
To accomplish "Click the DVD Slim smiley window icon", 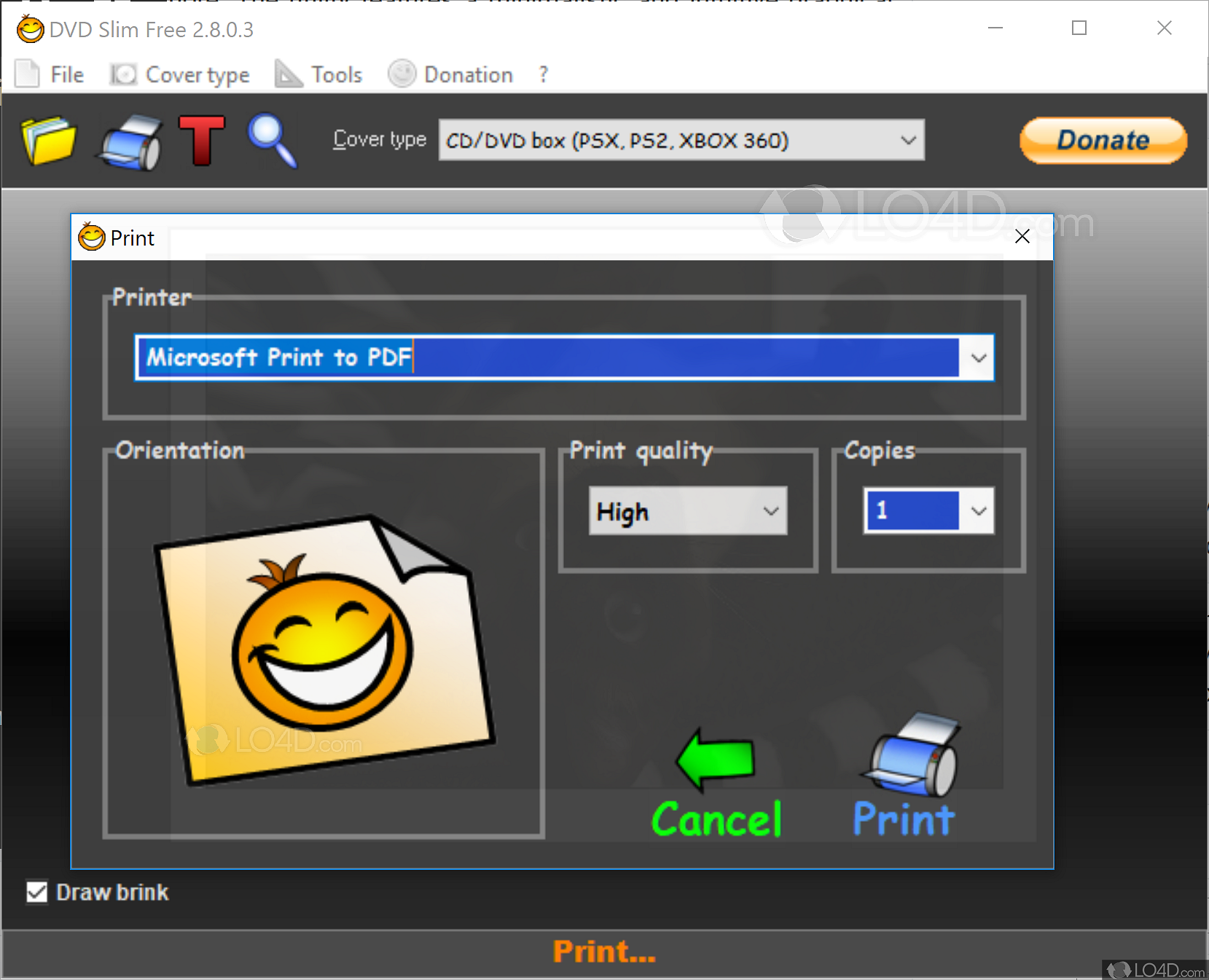I will click(x=30, y=29).
